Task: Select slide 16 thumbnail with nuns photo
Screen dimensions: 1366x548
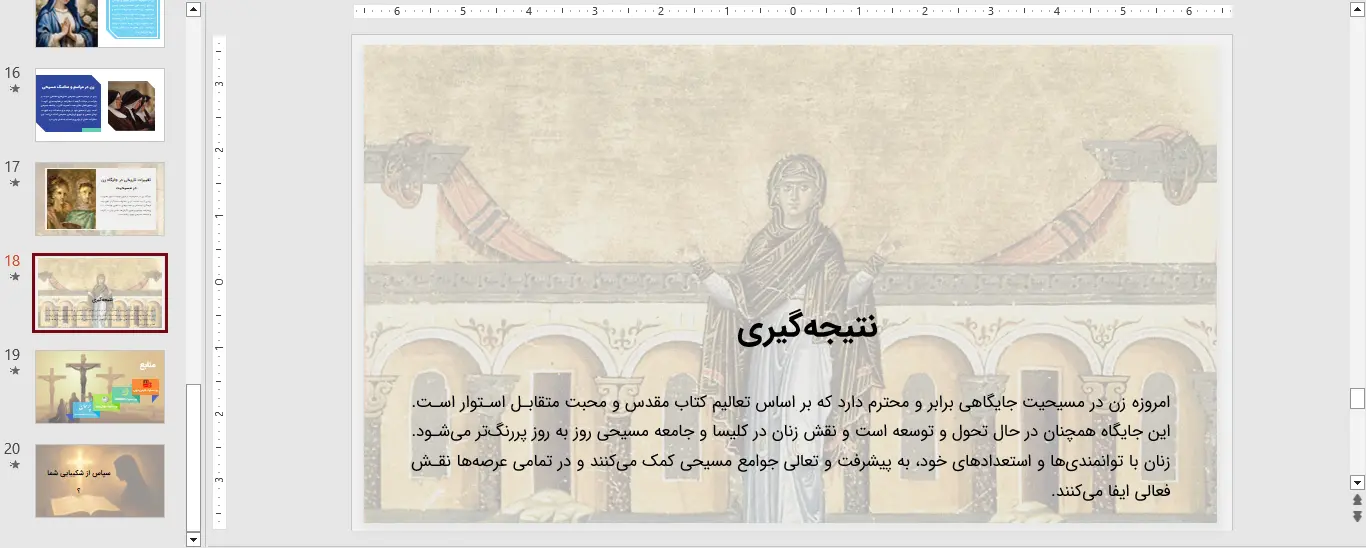Action: click(100, 105)
